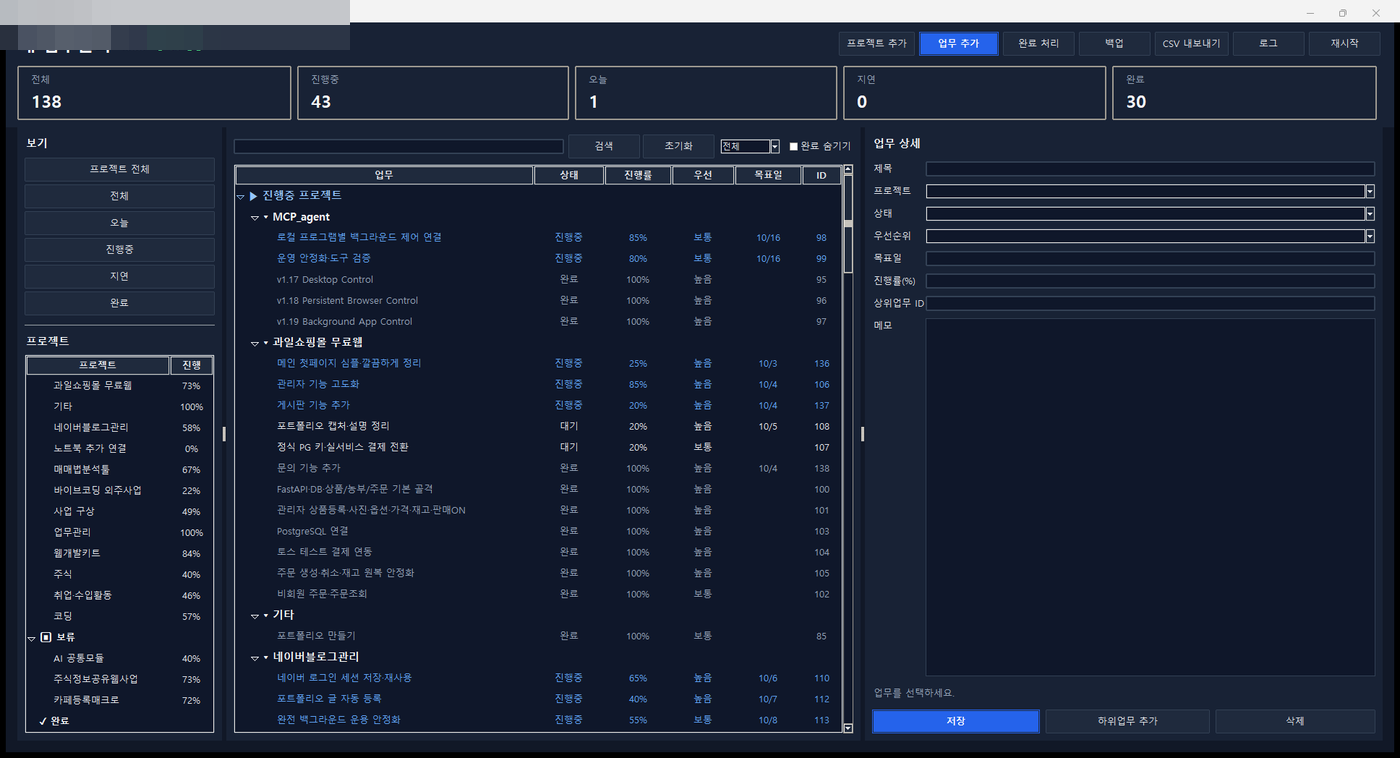
Task: Click the 삭제 button
Action: point(1296,721)
